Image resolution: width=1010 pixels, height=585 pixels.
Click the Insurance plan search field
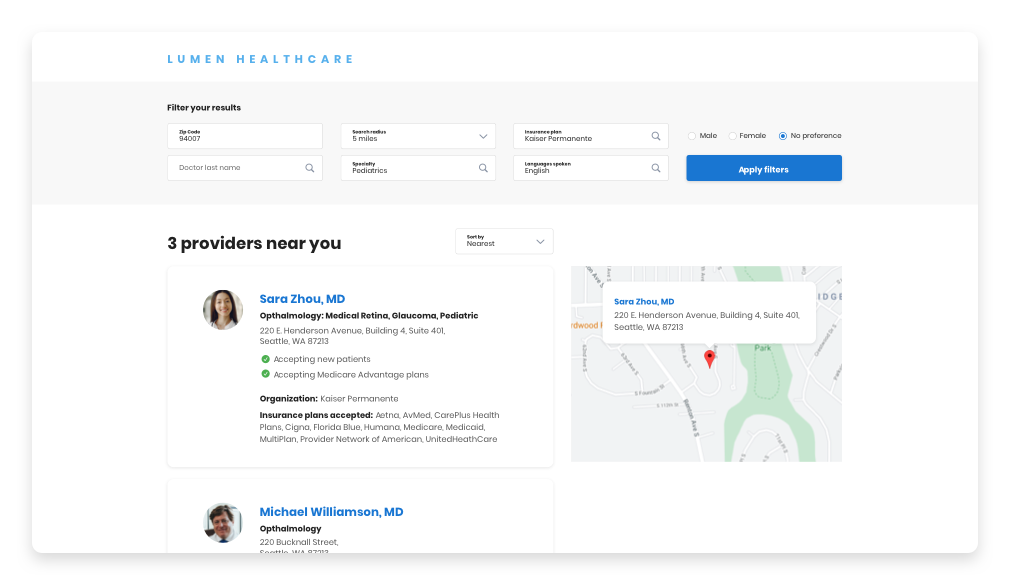591,136
